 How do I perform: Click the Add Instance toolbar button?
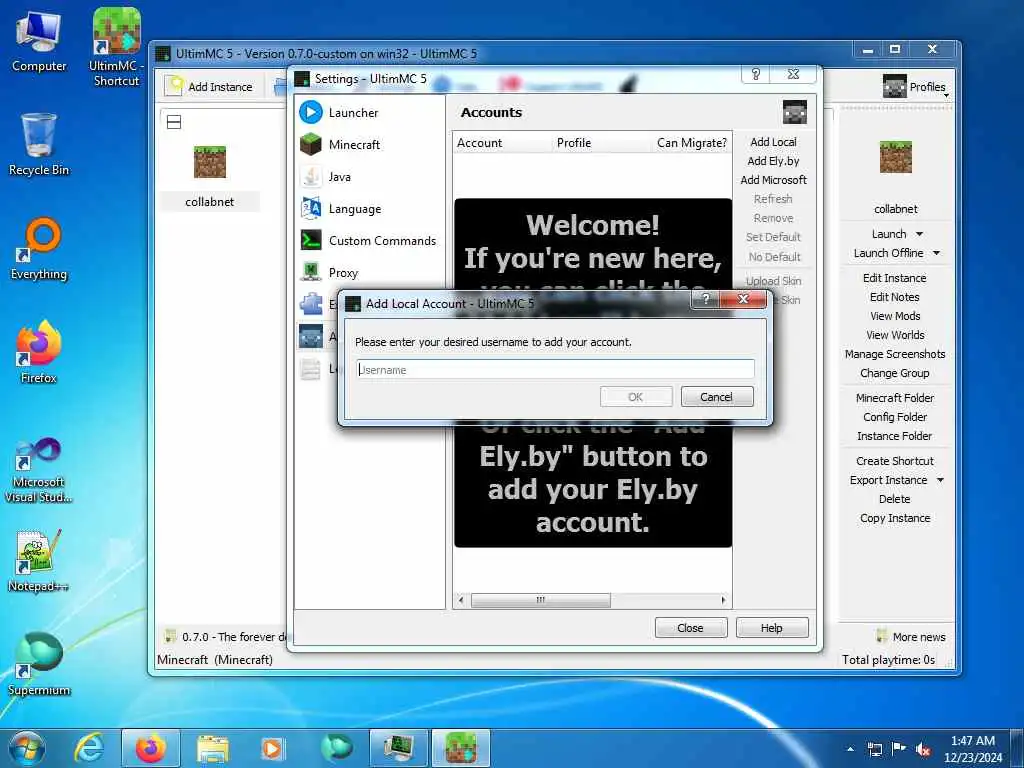pyautogui.click(x=209, y=86)
